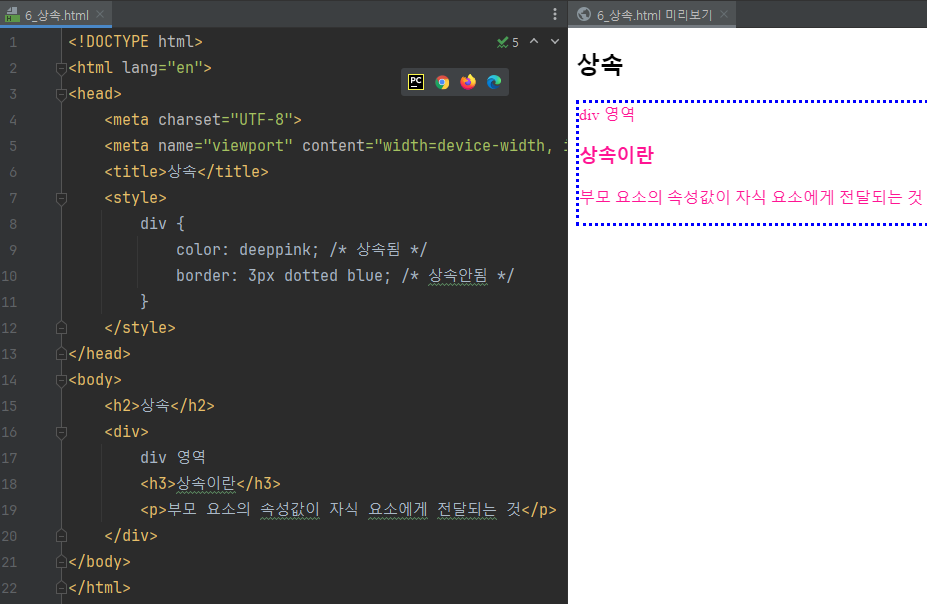The image size is (927, 604).
Task: Click the 상속이란 pink heading in preview
Action: click(617, 155)
